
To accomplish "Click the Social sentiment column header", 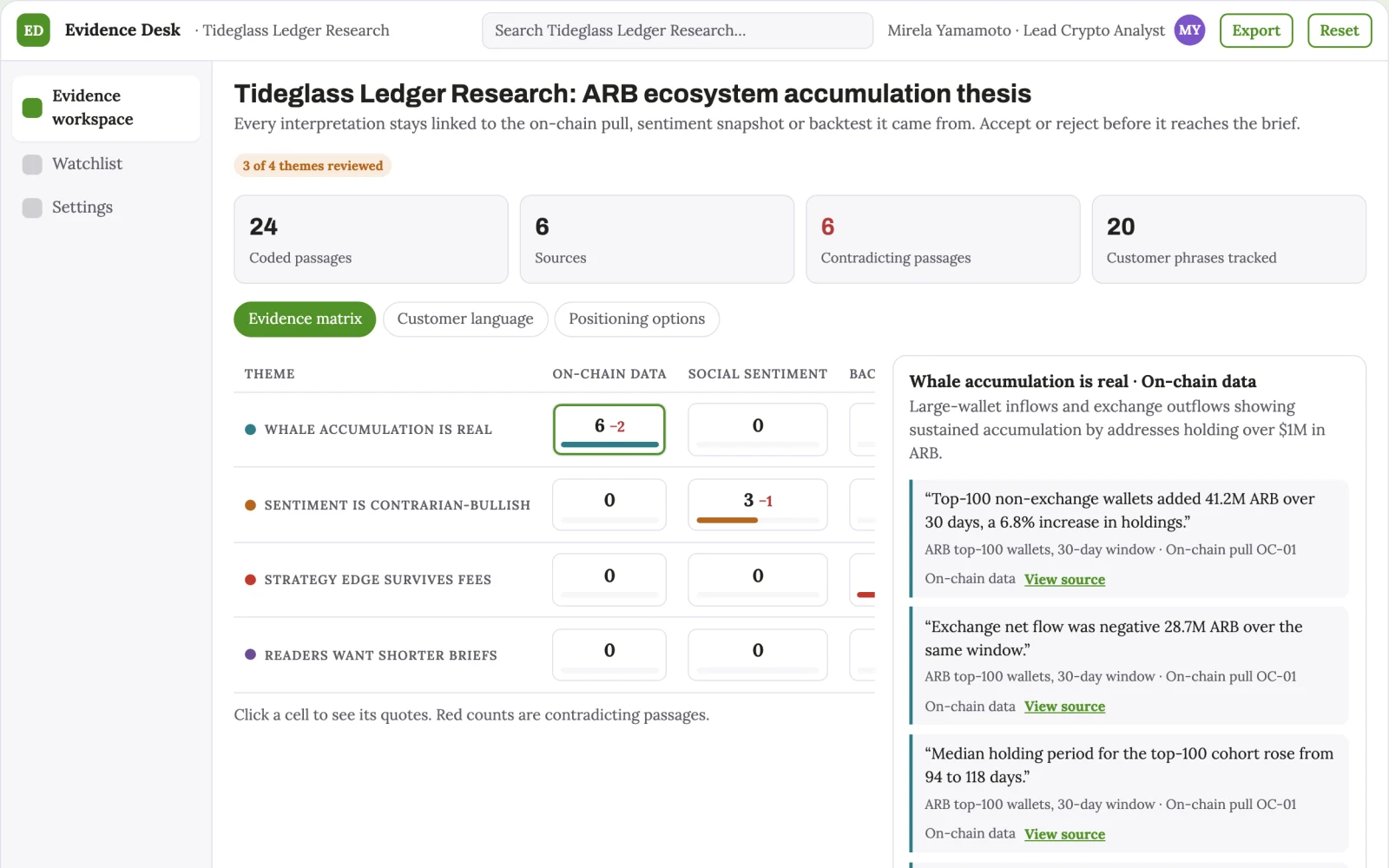I will (x=758, y=374).
